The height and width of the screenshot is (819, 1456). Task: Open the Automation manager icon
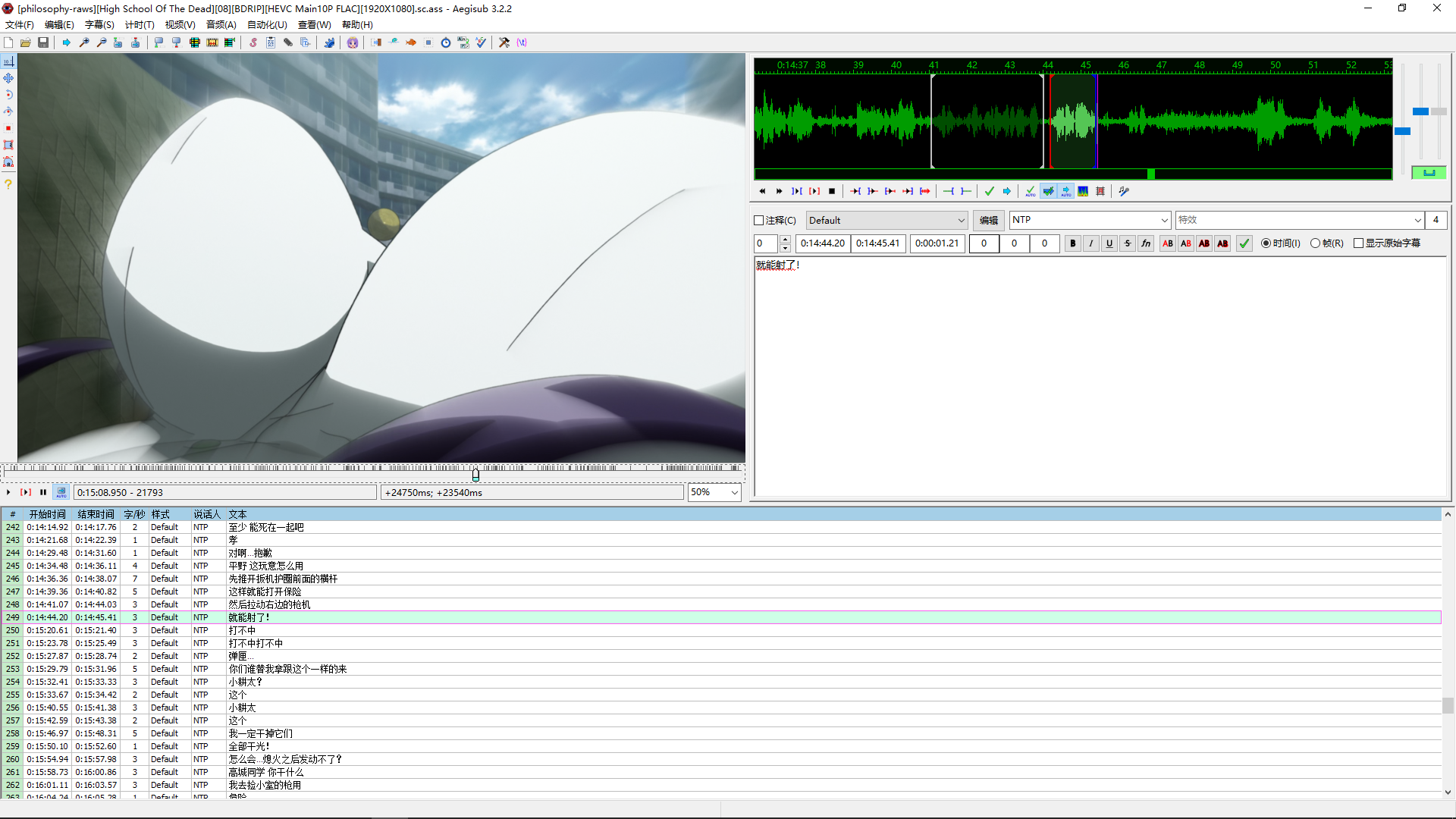point(329,42)
